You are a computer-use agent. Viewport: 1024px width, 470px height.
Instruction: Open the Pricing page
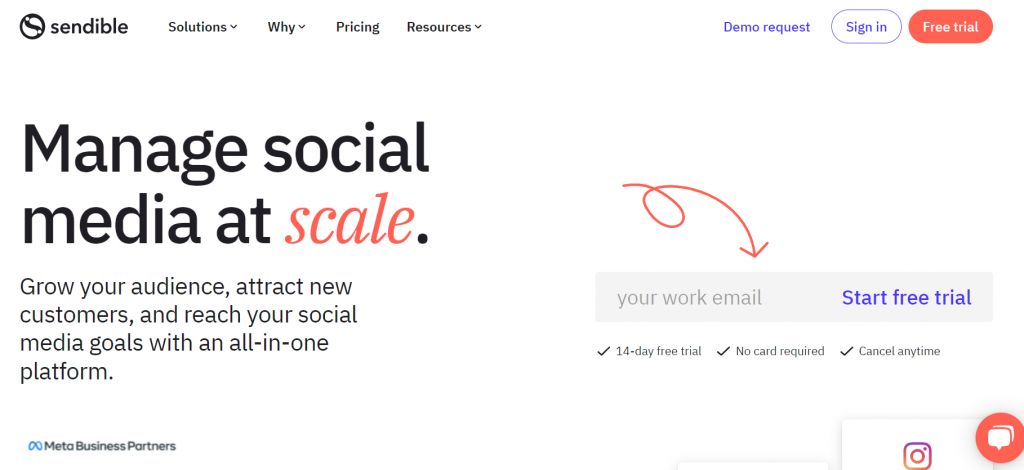357,27
